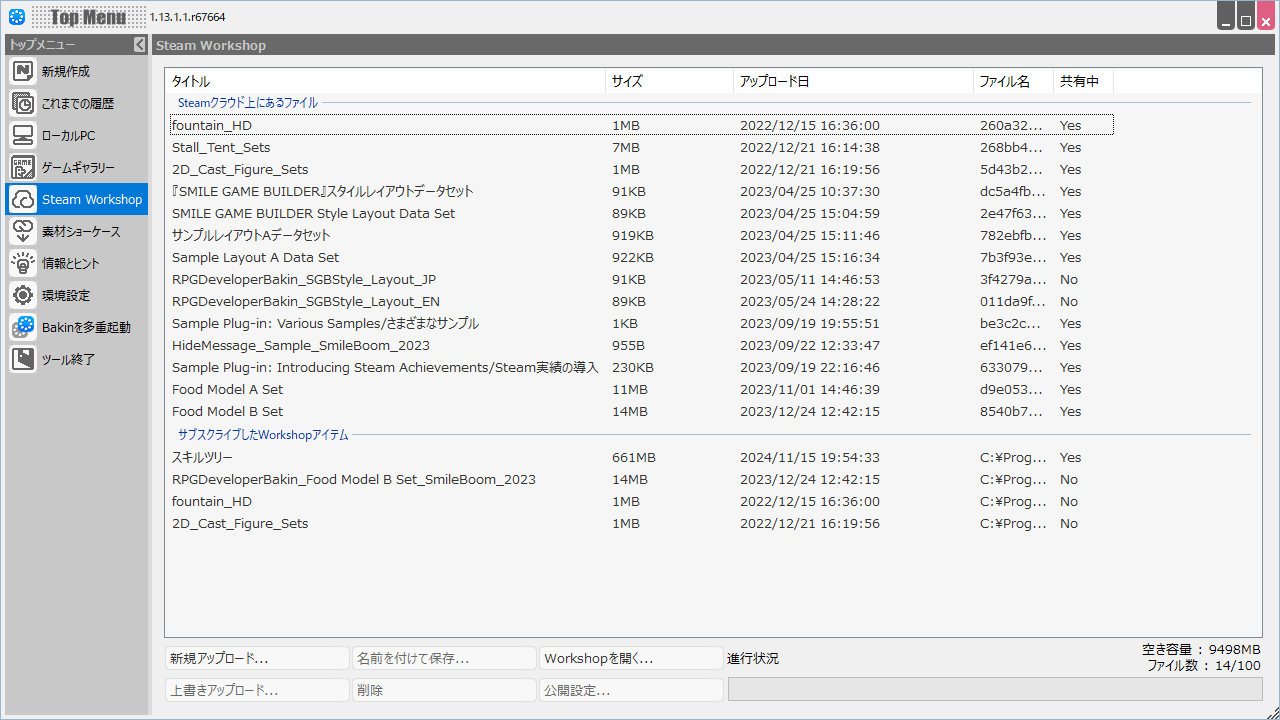Open Preferences (環境設定) gear icon
This screenshot has width=1280, height=720.
tap(23, 295)
